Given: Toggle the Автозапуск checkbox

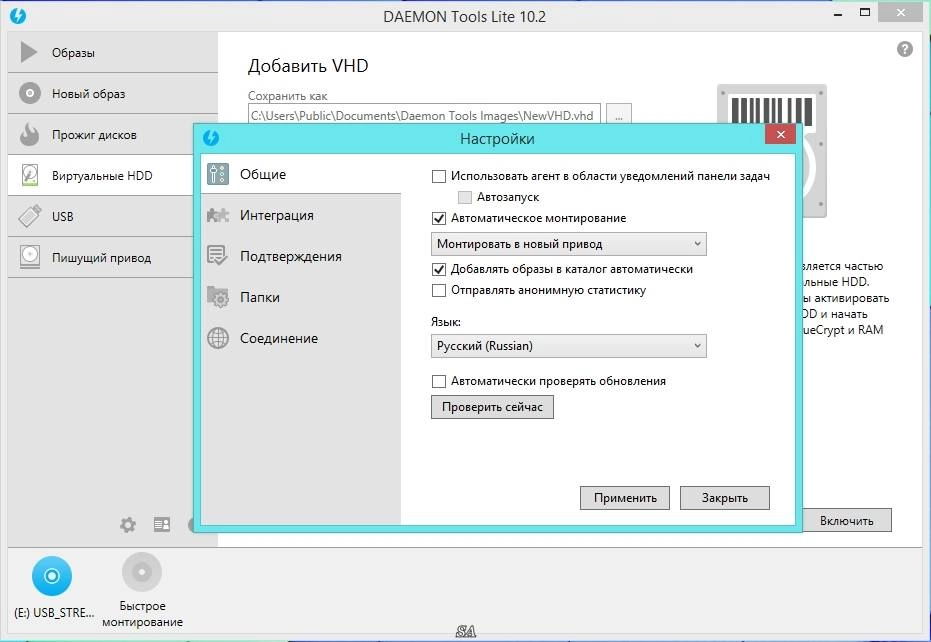Looking at the screenshot, I should pyautogui.click(x=465, y=197).
